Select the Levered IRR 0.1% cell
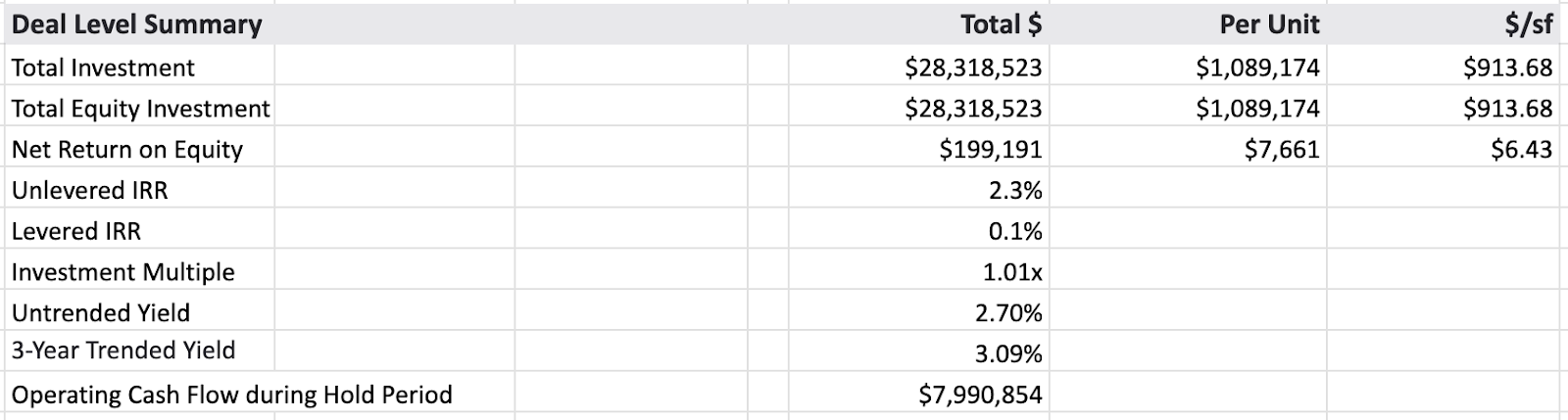 click(899, 231)
